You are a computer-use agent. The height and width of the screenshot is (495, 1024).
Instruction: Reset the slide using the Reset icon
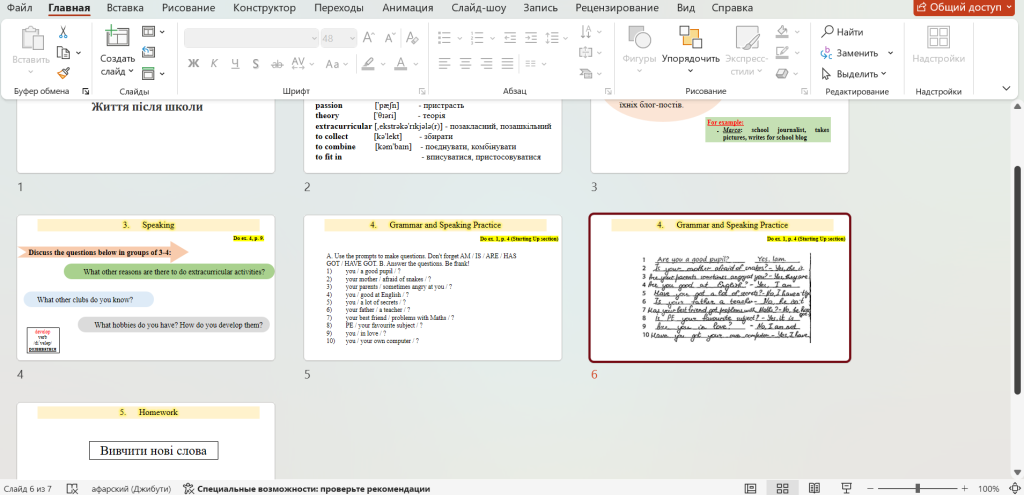(149, 51)
